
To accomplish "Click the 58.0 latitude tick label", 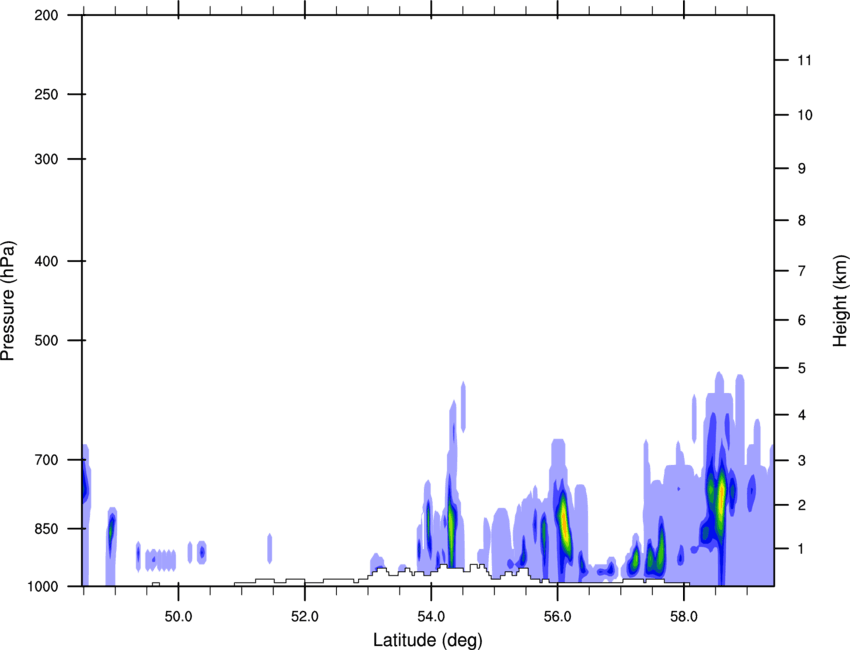I will (x=684, y=617).
